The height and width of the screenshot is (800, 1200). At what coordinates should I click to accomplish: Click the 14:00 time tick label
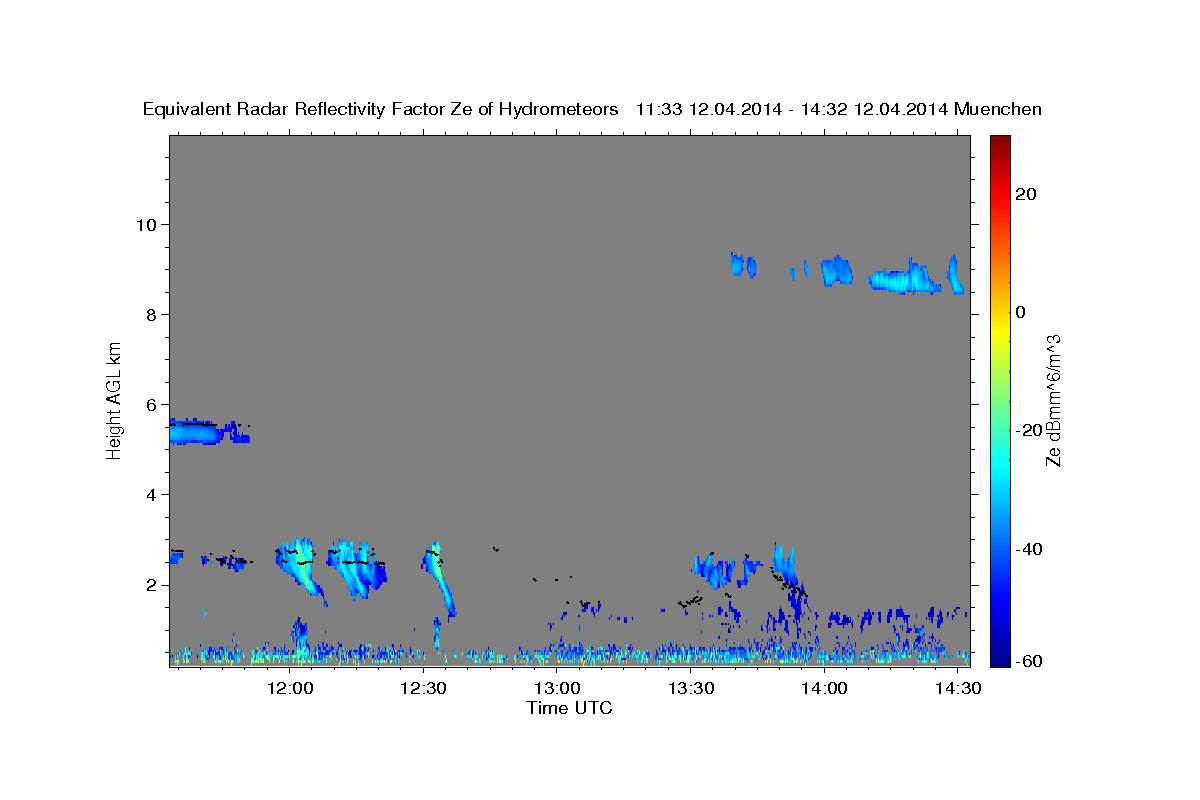[824, 689]
